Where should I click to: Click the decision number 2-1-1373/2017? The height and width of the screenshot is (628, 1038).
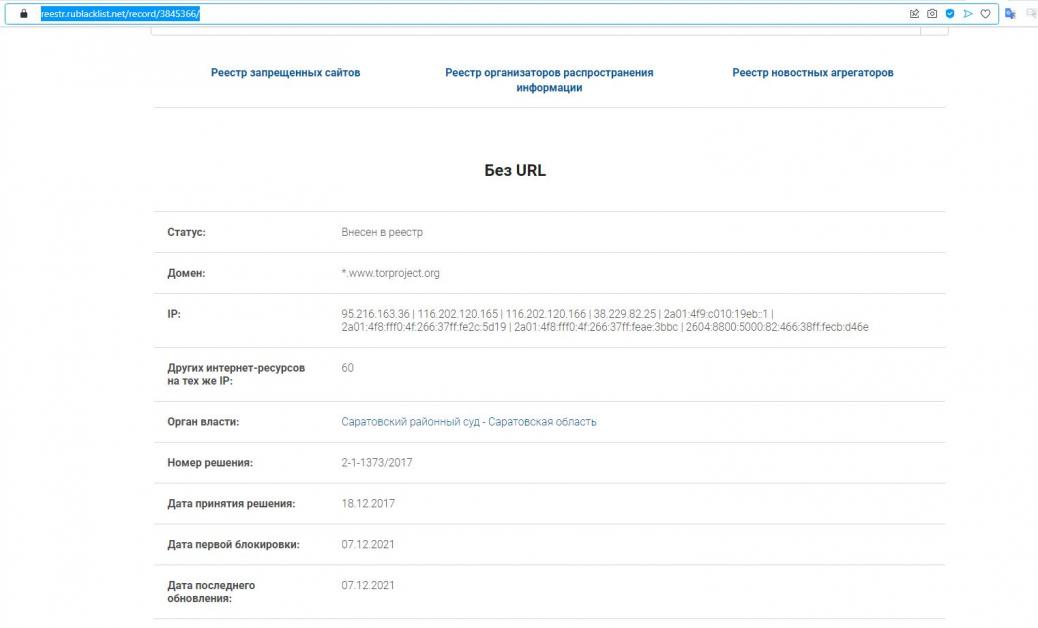point(377,463)
